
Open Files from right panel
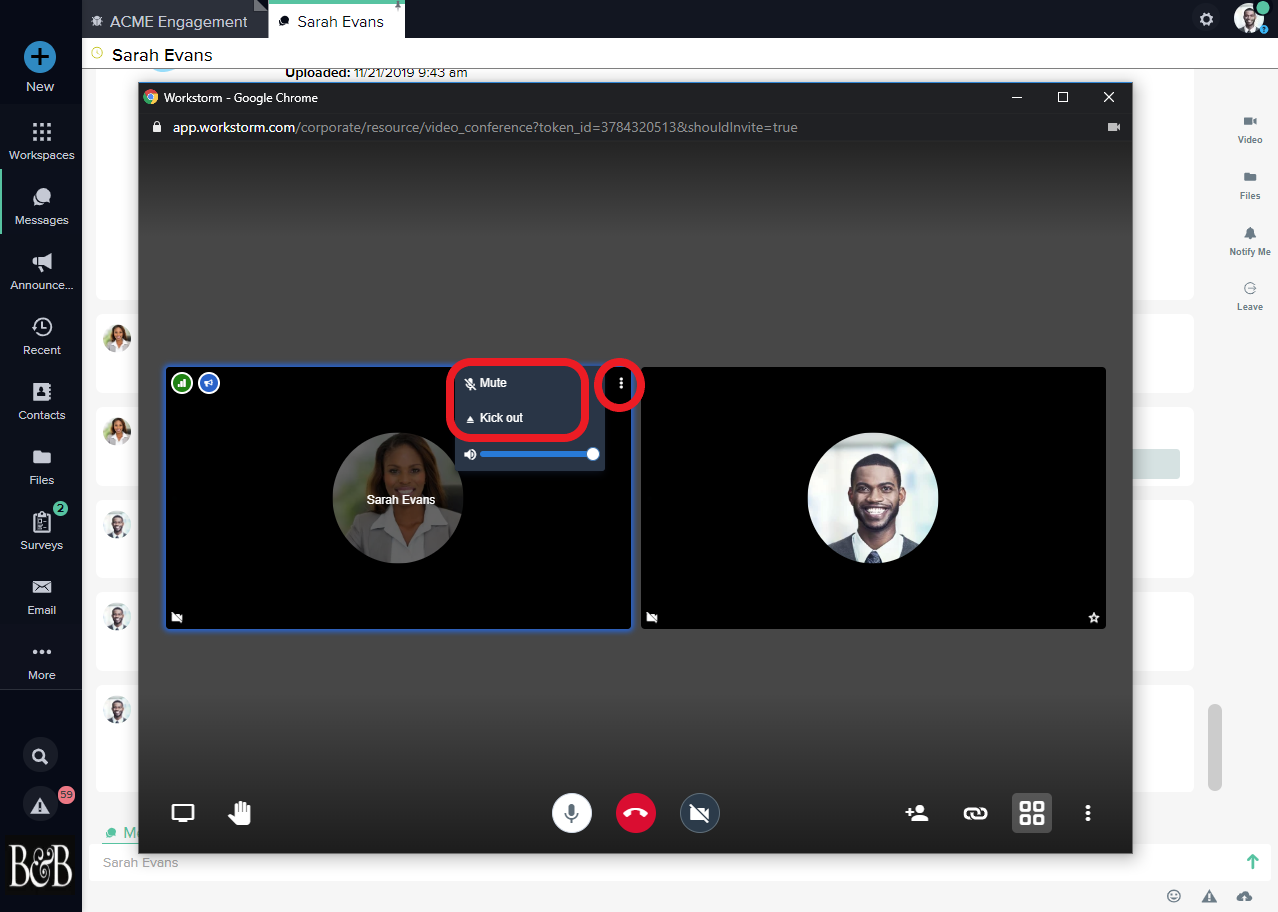coord(1250,185)
